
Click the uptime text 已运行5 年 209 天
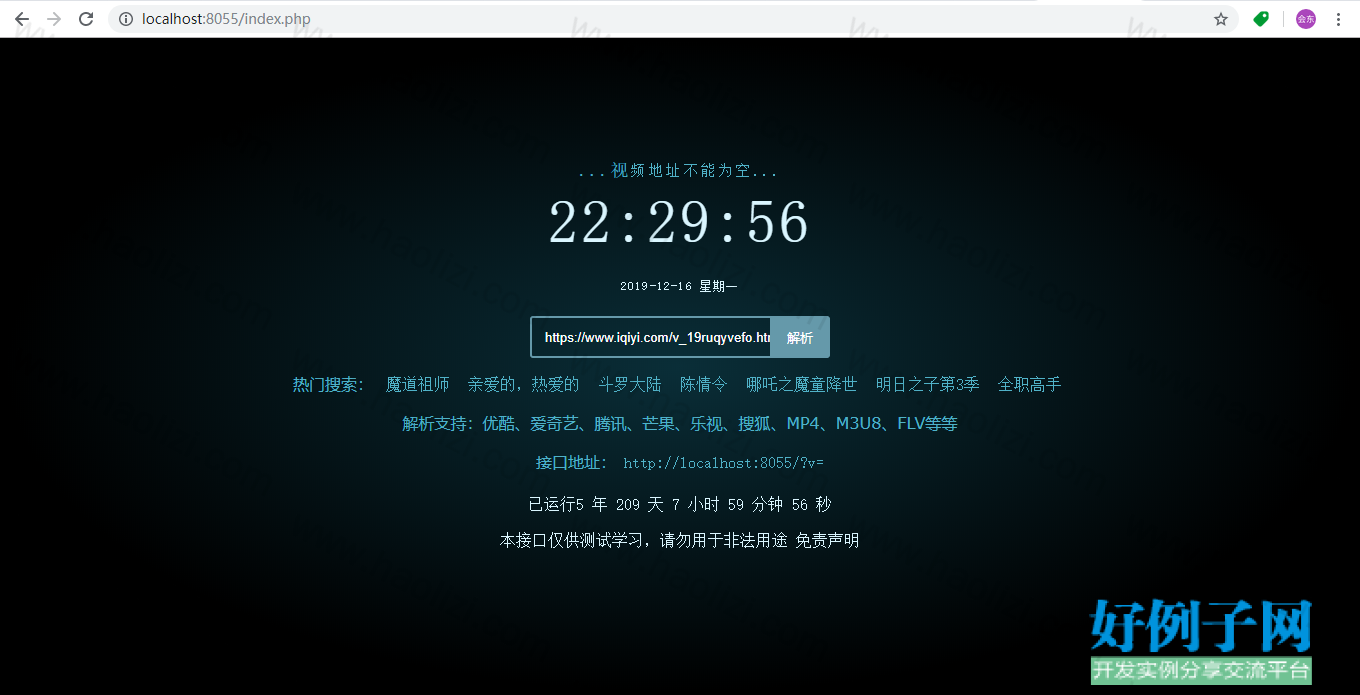679,504
